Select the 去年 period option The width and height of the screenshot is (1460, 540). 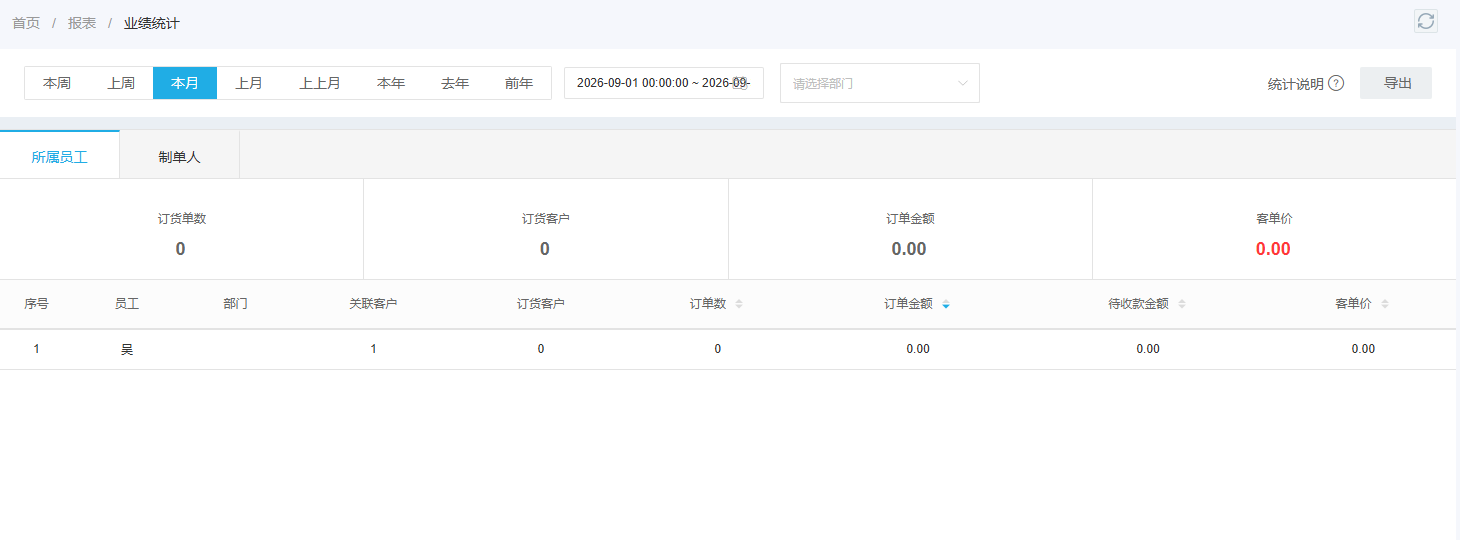[455, 83]
